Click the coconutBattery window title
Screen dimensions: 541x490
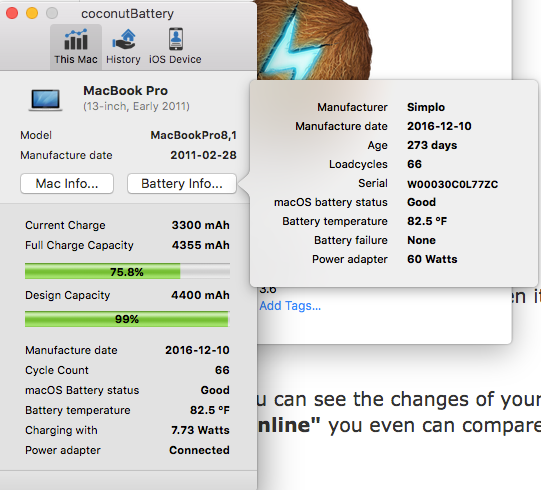click(x=127, y=13)
